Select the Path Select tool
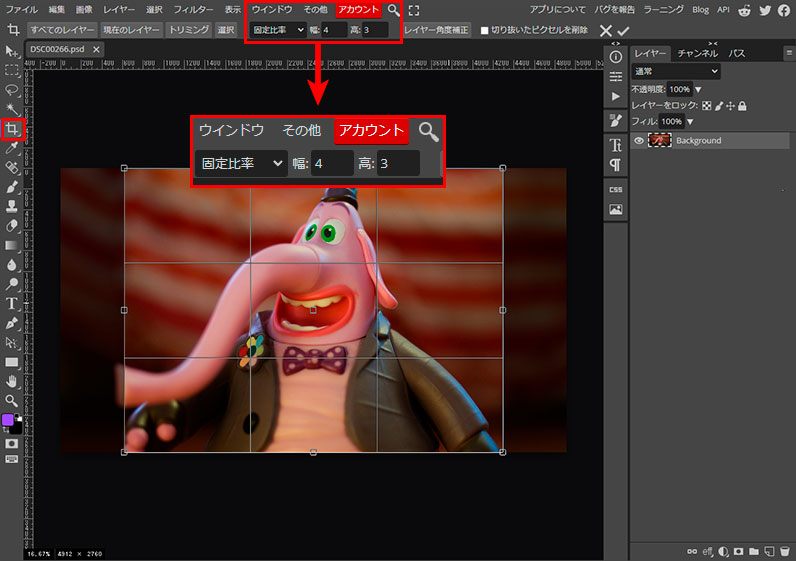 11,342
